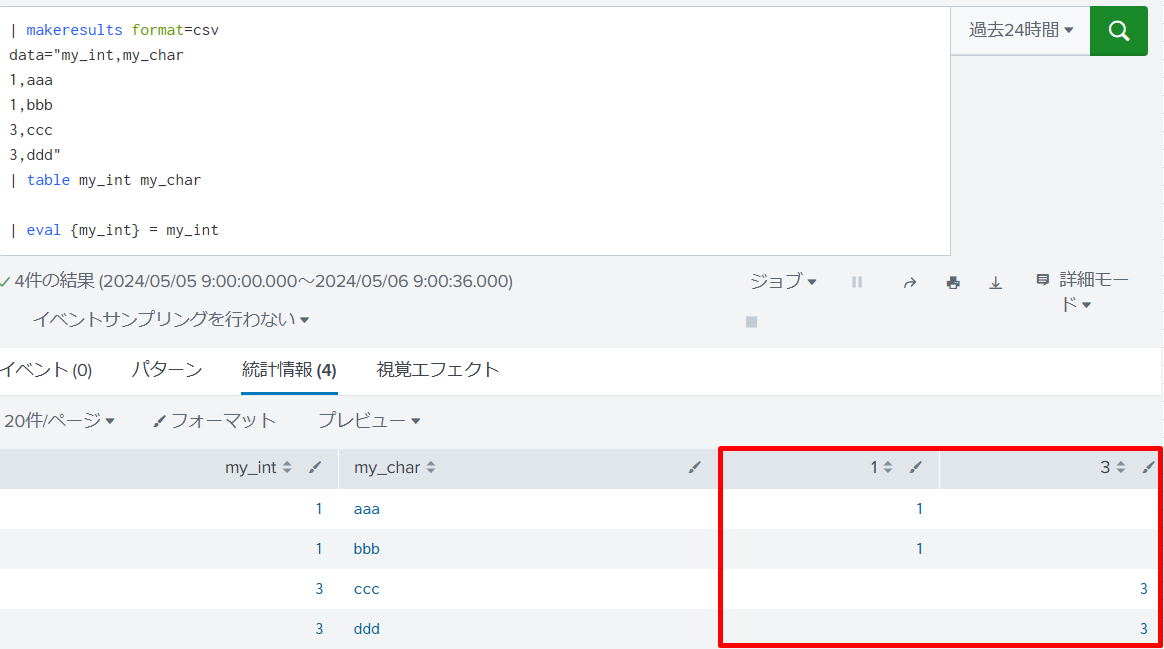Click the ccc cell in my_char
The width and height of the screenshot is (1164, 649).
(367, 590)
